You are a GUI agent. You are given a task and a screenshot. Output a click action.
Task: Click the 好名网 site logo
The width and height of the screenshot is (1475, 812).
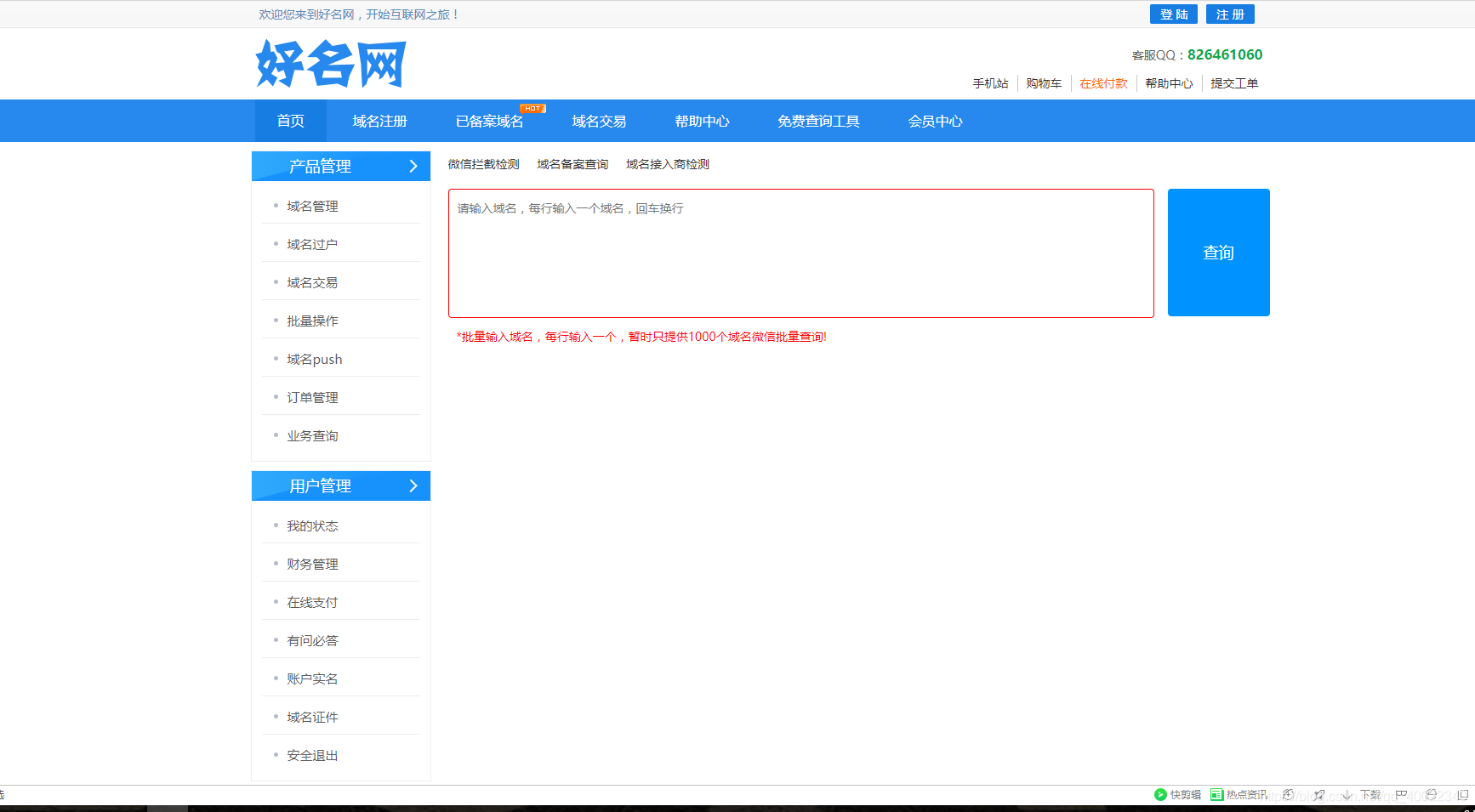(x=331, y=64)
